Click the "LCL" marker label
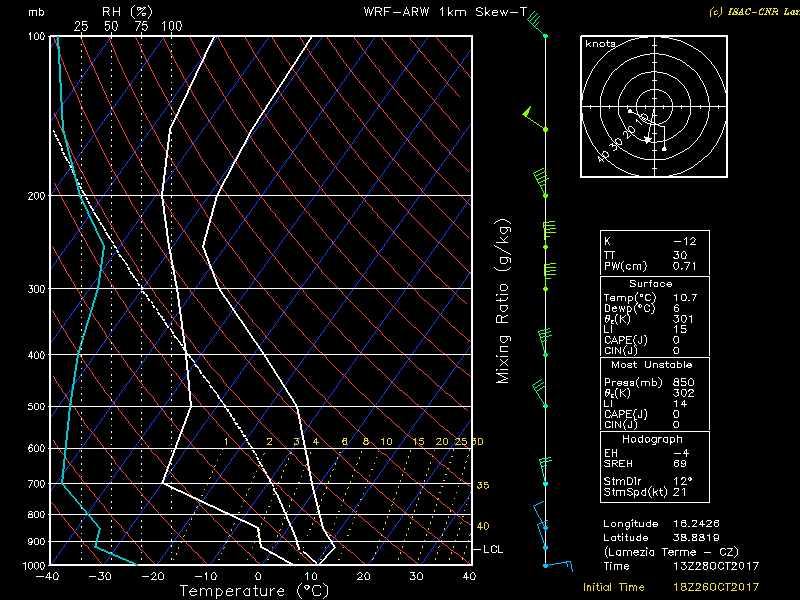This screenshot has width=800, height=600. coord(493,549)
